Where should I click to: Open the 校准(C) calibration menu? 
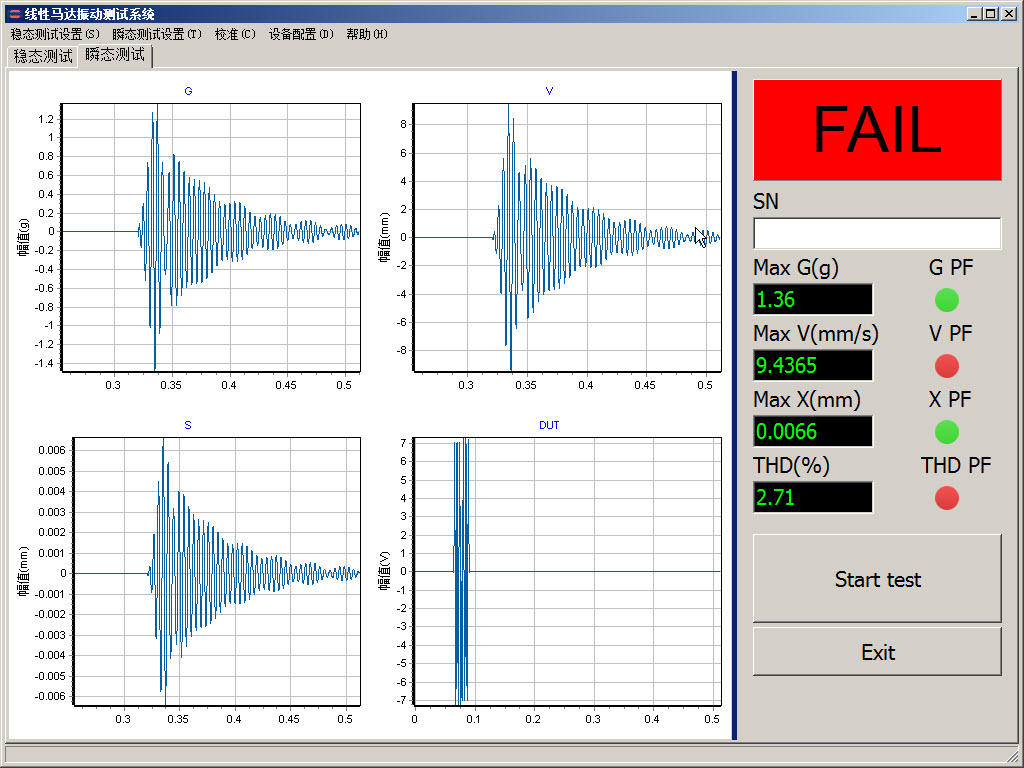point(235,34)
